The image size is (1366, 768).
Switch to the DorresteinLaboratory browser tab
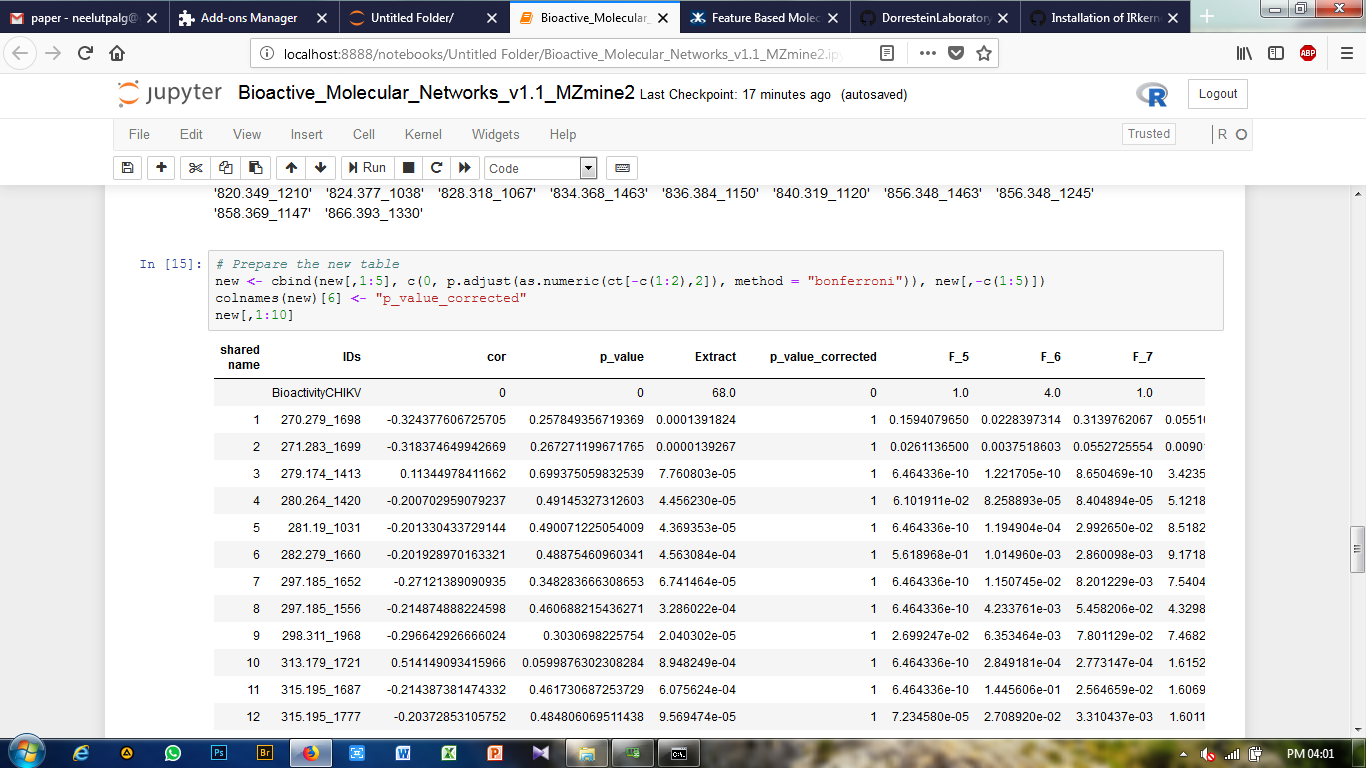click(936, 17)
